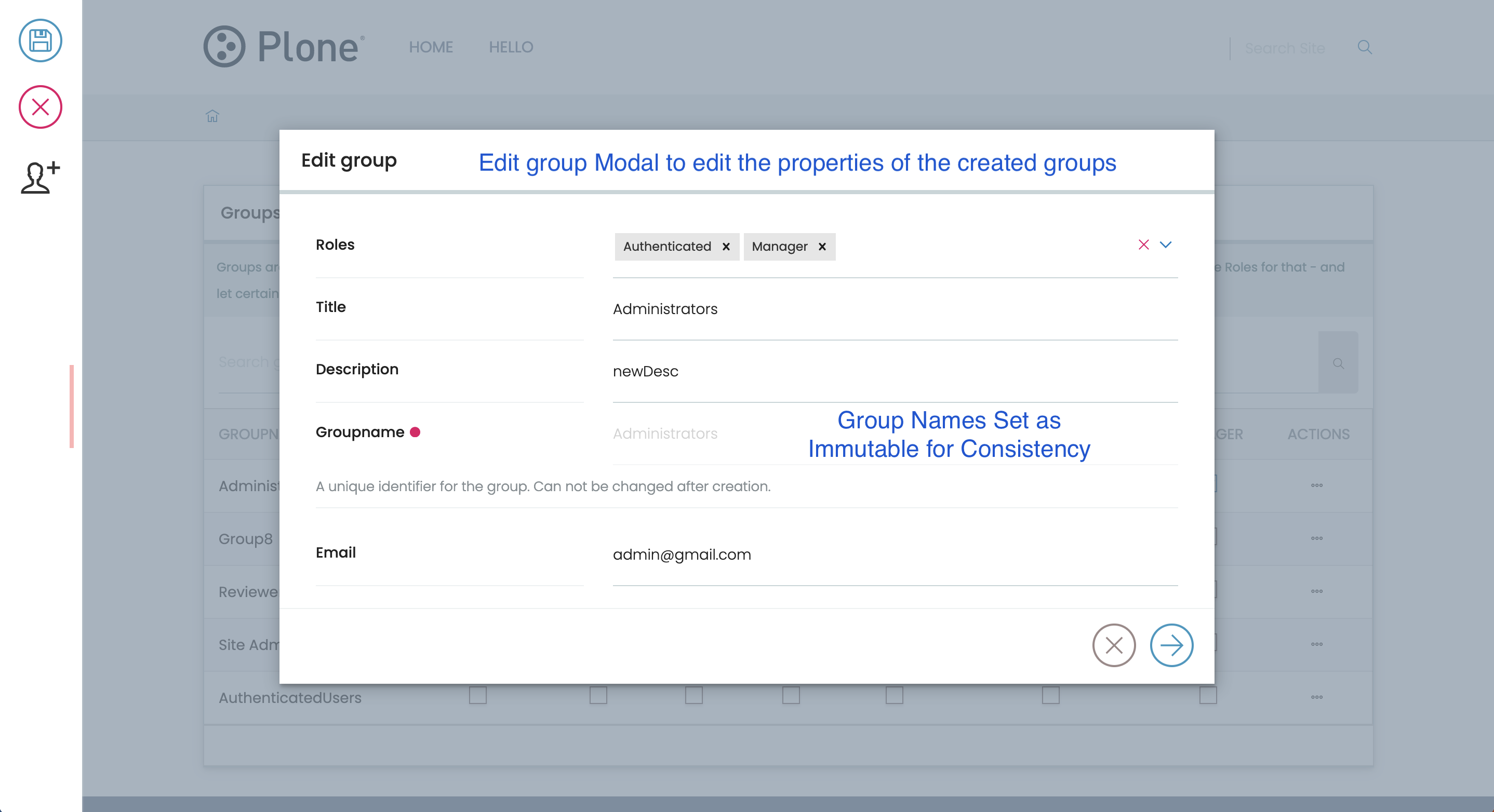This screenshot has height=812, width=1494.
Task: Cancel the Edit group modal
Action: 1114,645
